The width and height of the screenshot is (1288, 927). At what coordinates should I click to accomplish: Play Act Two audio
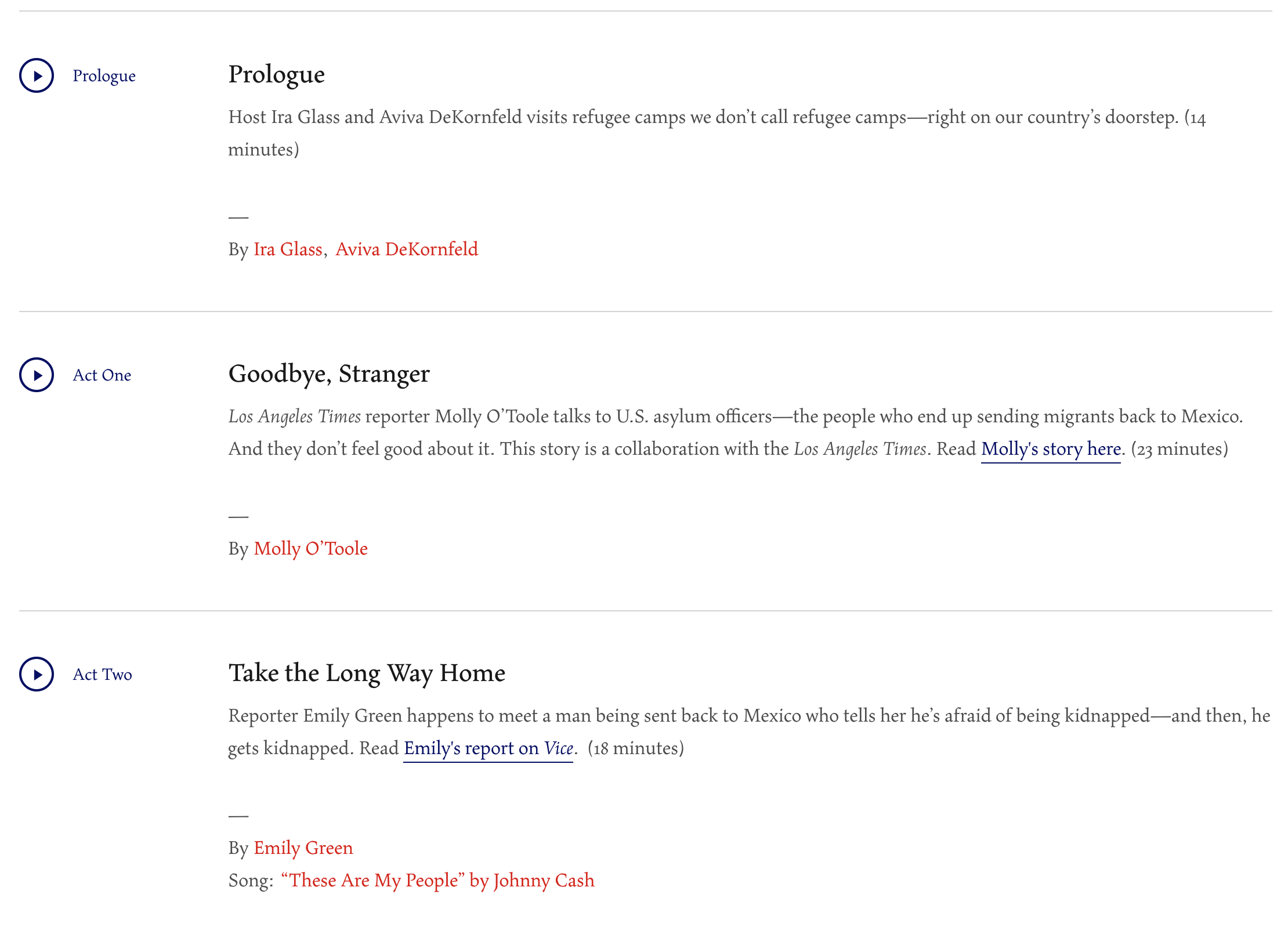click(x=37, y=674)
